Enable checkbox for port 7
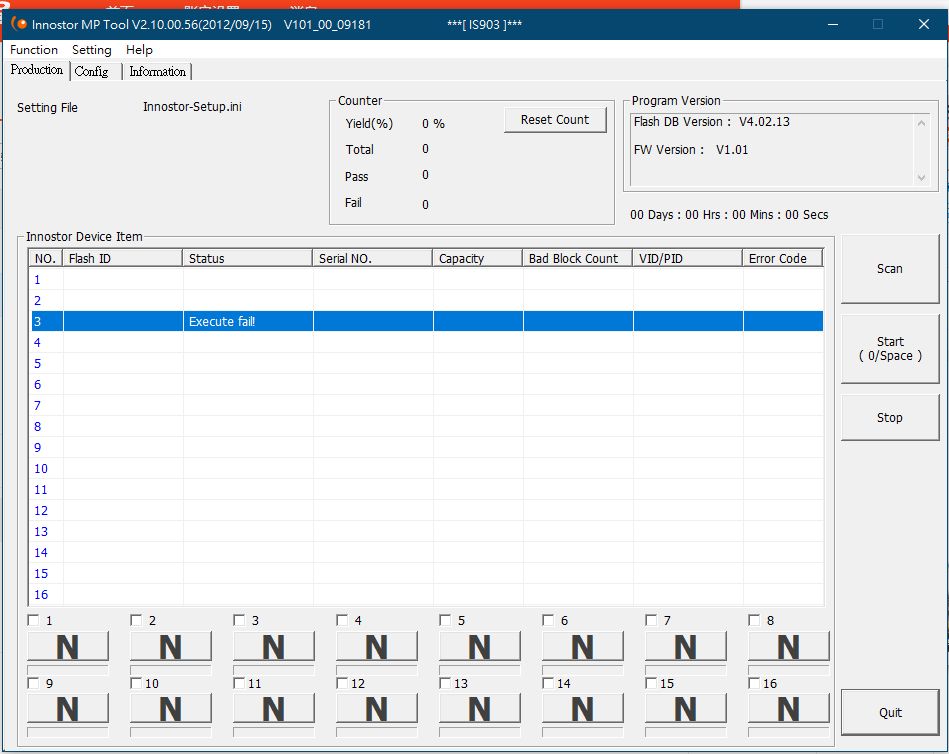This screenshot has width=949, height=754. click(x=651, y=620)
